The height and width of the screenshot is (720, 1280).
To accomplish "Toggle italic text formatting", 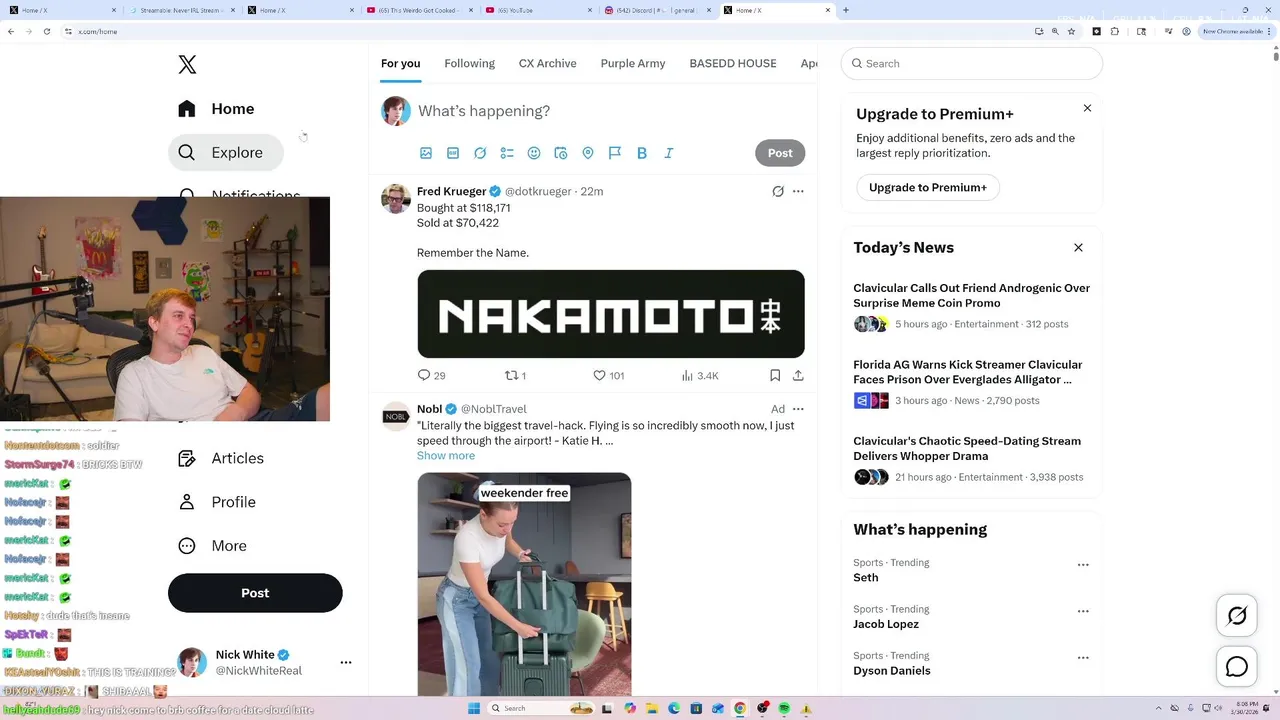I will tap(669, 153).
